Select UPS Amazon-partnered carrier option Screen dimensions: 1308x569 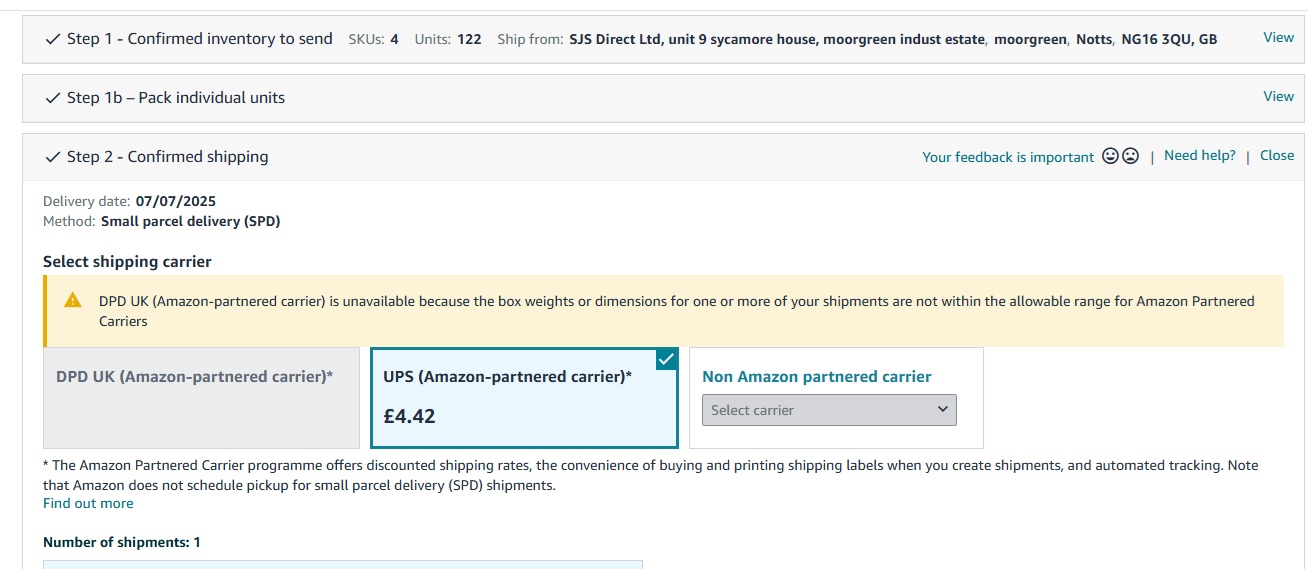click(524, 398)
